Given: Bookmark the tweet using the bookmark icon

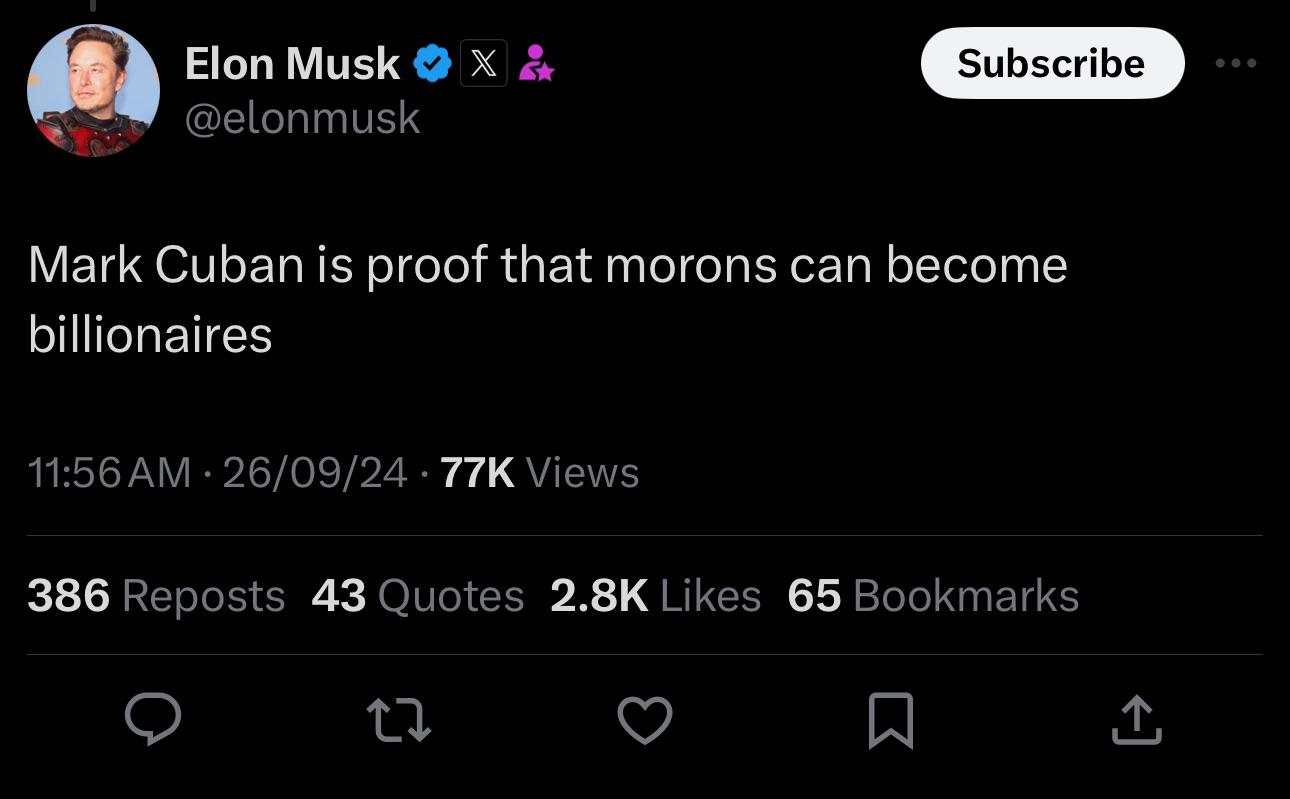Looking at the screenshot, I should pos(891,720).
